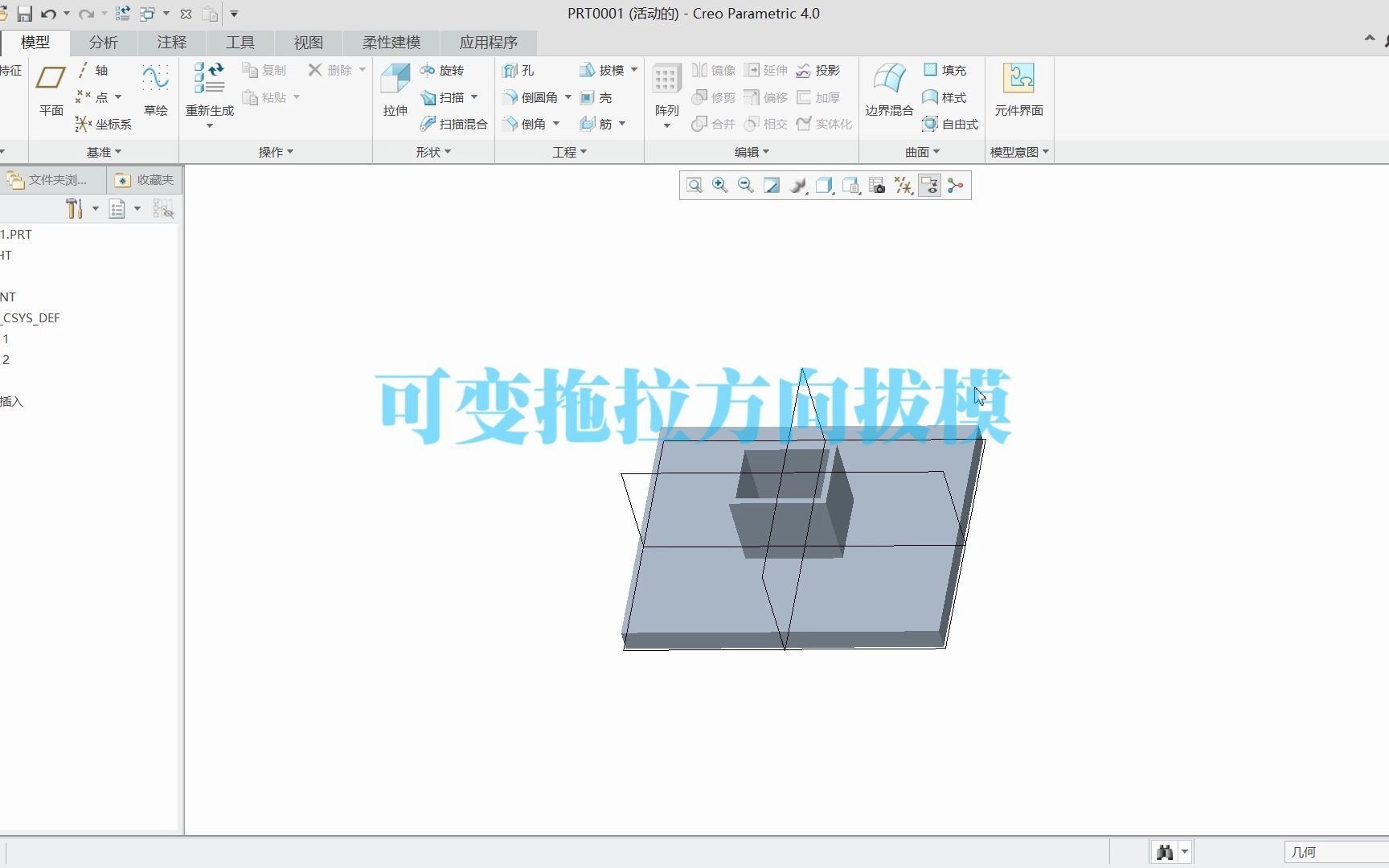Expand the 拔模 (Draft) dropdown arrow
1389x868 pixels.
coord(634,70)
